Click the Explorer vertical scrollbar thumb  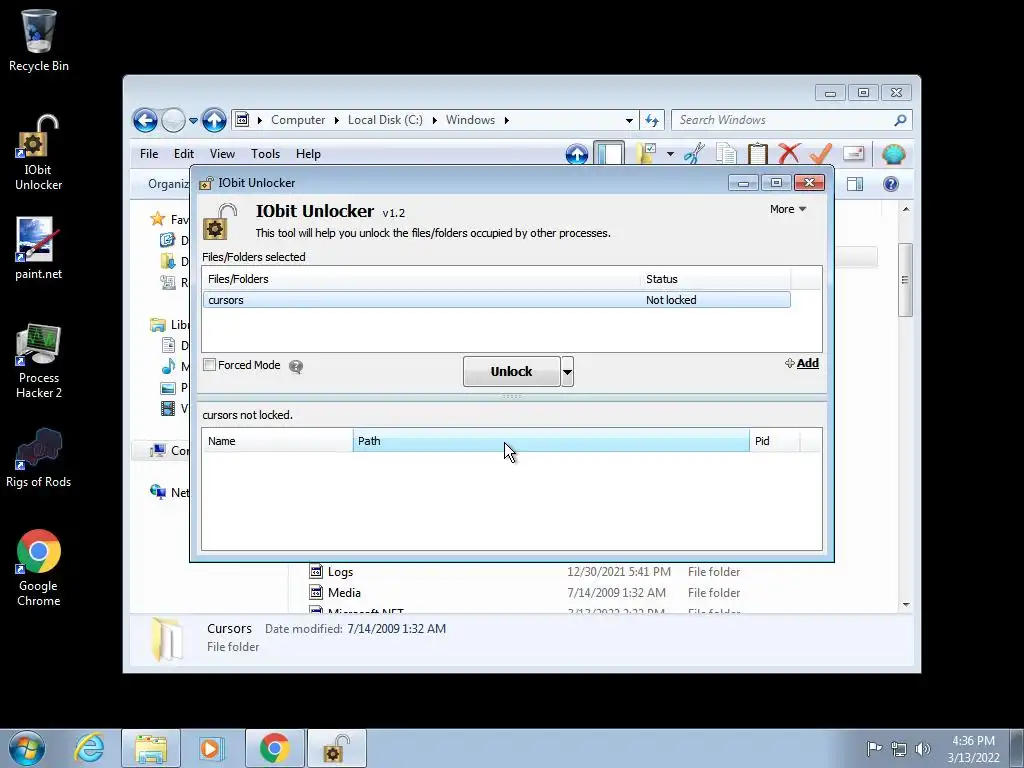click(905, 280)
